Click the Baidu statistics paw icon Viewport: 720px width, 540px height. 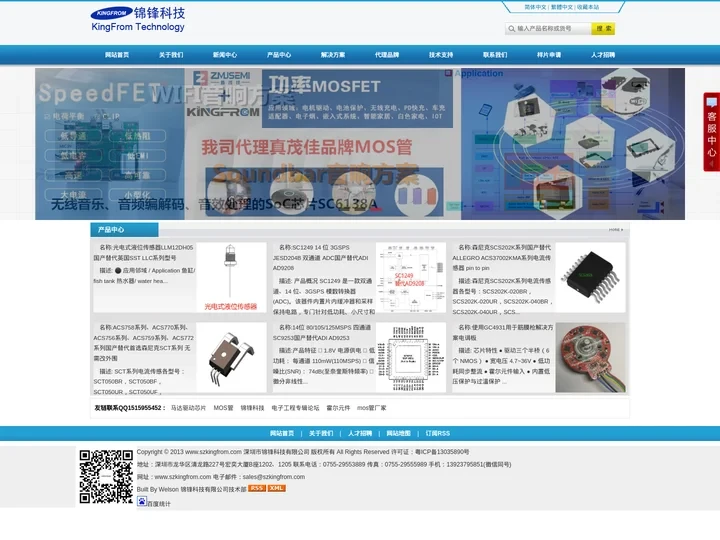pyautogui.click(x=142, y=501)
